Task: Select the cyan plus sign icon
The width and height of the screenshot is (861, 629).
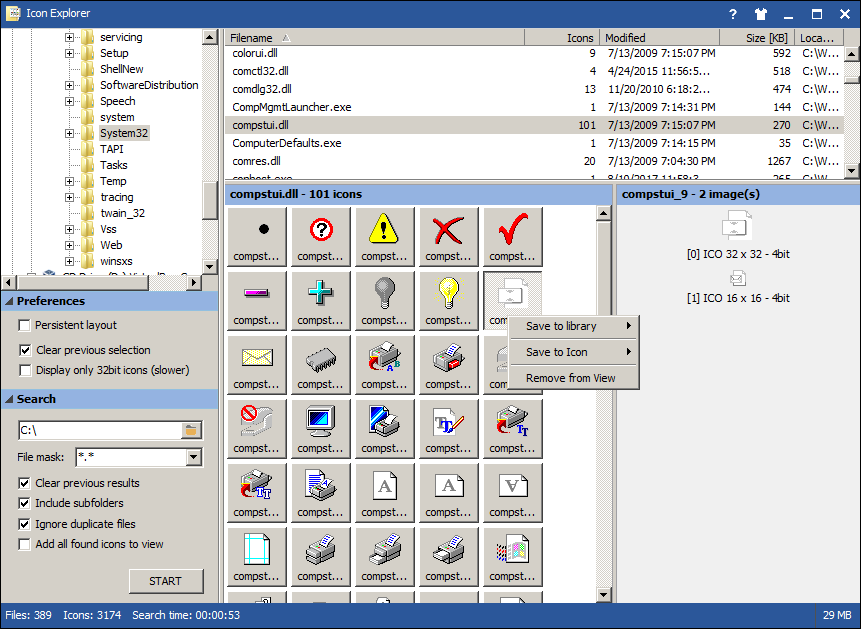Action: click(320, 300)
